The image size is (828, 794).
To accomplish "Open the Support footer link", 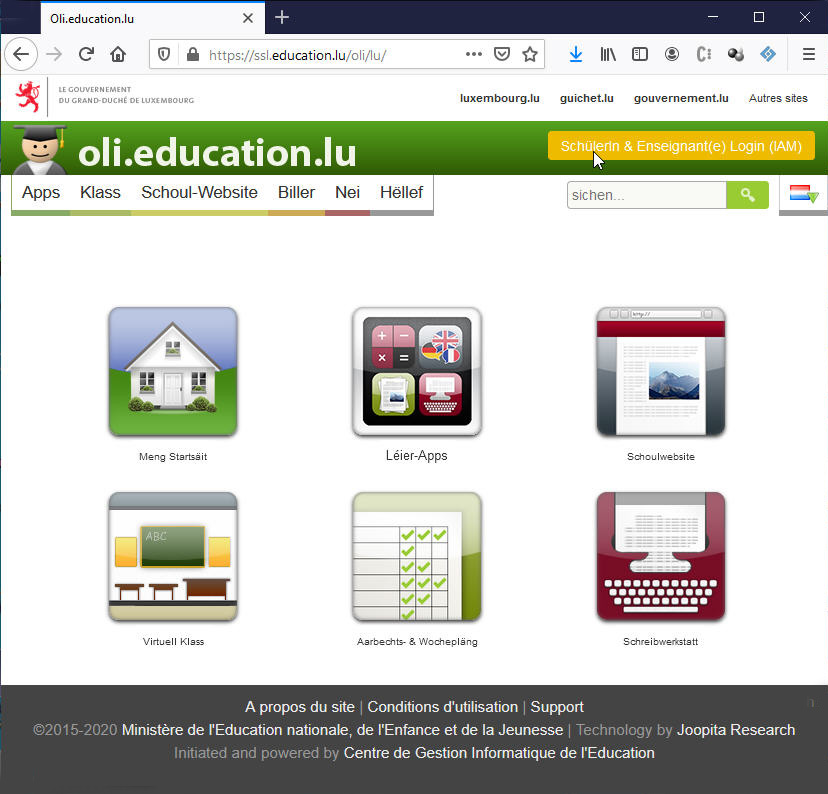I will pyautogui.click(x=557, y=707).
